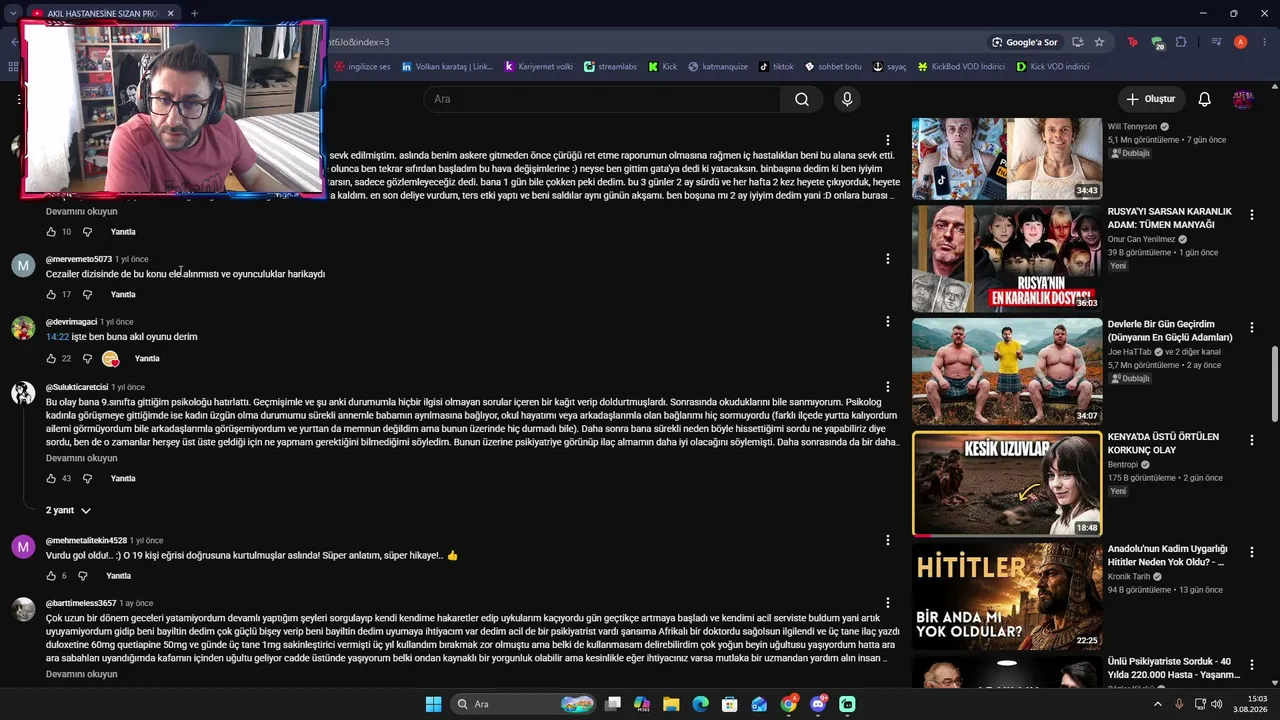
Task: Expand 'Devamını okuyun' under @barttimeless3657 comment
Action: [81, 674]
